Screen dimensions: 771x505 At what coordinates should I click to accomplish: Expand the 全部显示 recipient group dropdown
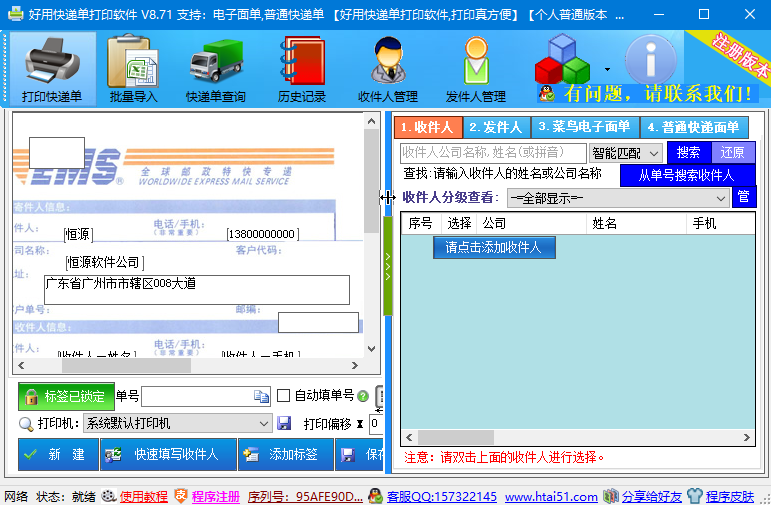tap(618, 198)
